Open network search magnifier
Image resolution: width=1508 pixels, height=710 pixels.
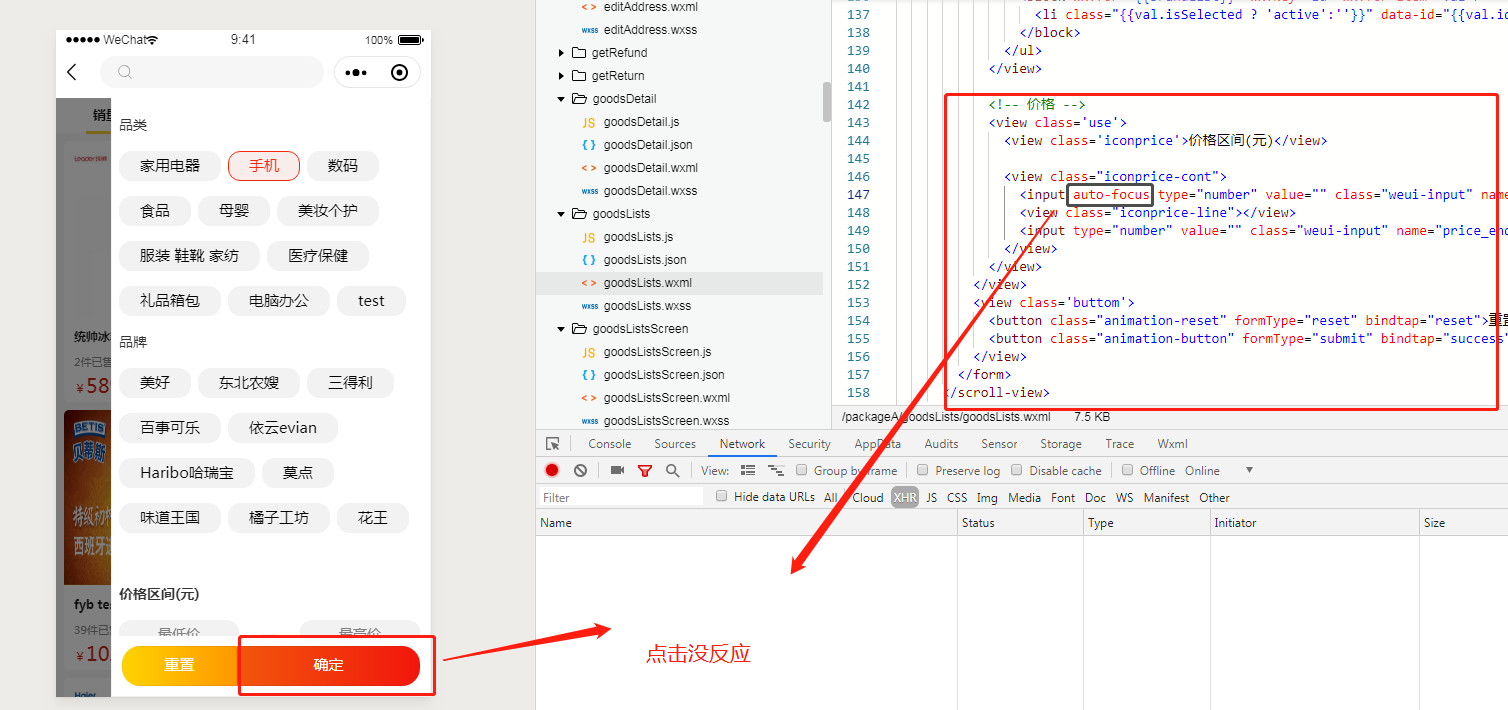coord(672,471)
